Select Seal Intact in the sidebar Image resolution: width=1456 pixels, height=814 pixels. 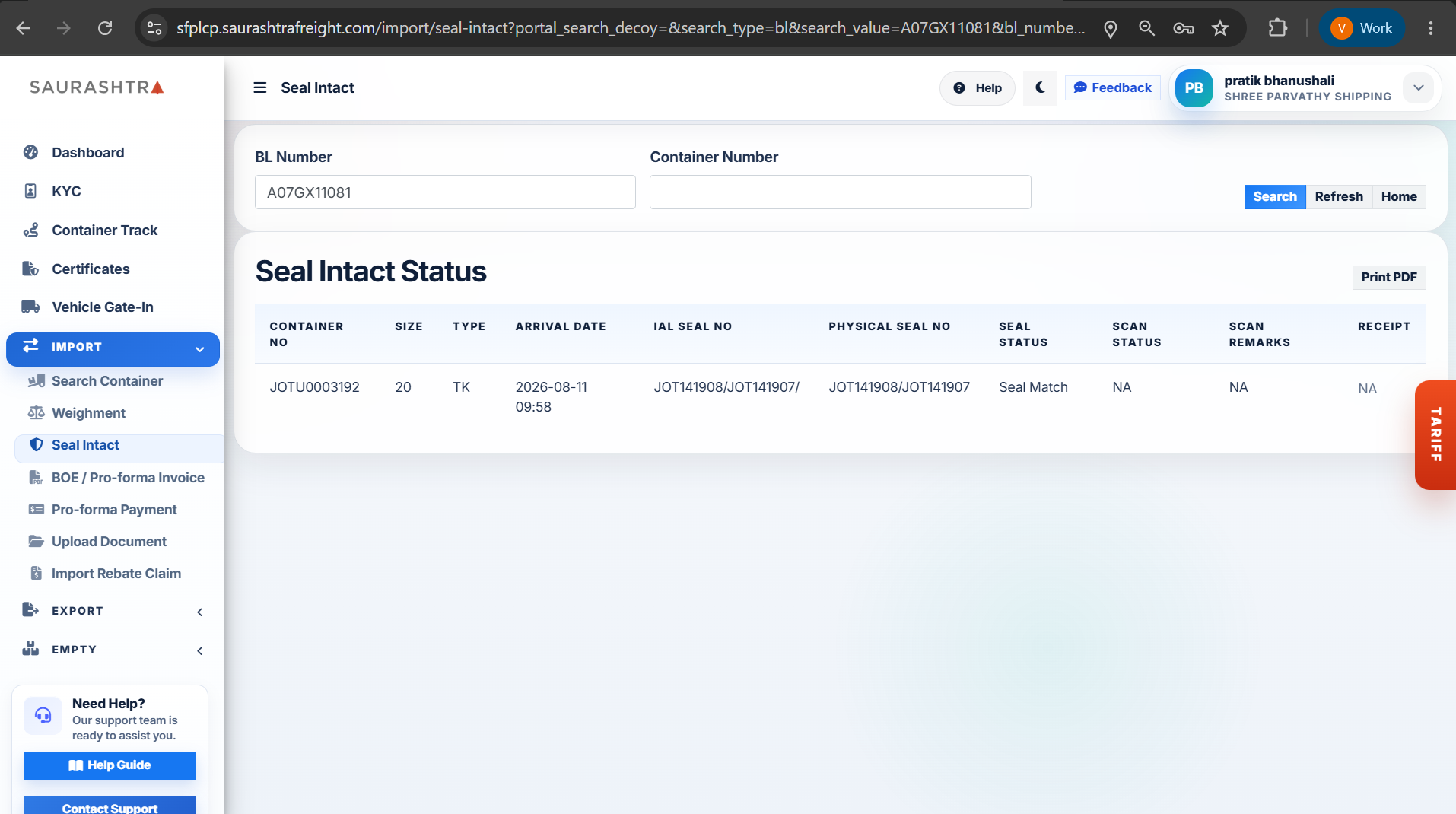click(x=119, y=447)
